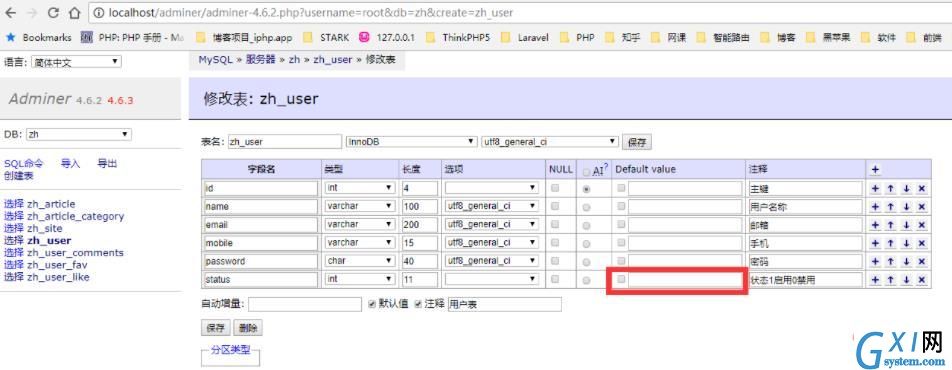
Task: Go to zh_user in the breadcrumb
Action: [333, 60]
